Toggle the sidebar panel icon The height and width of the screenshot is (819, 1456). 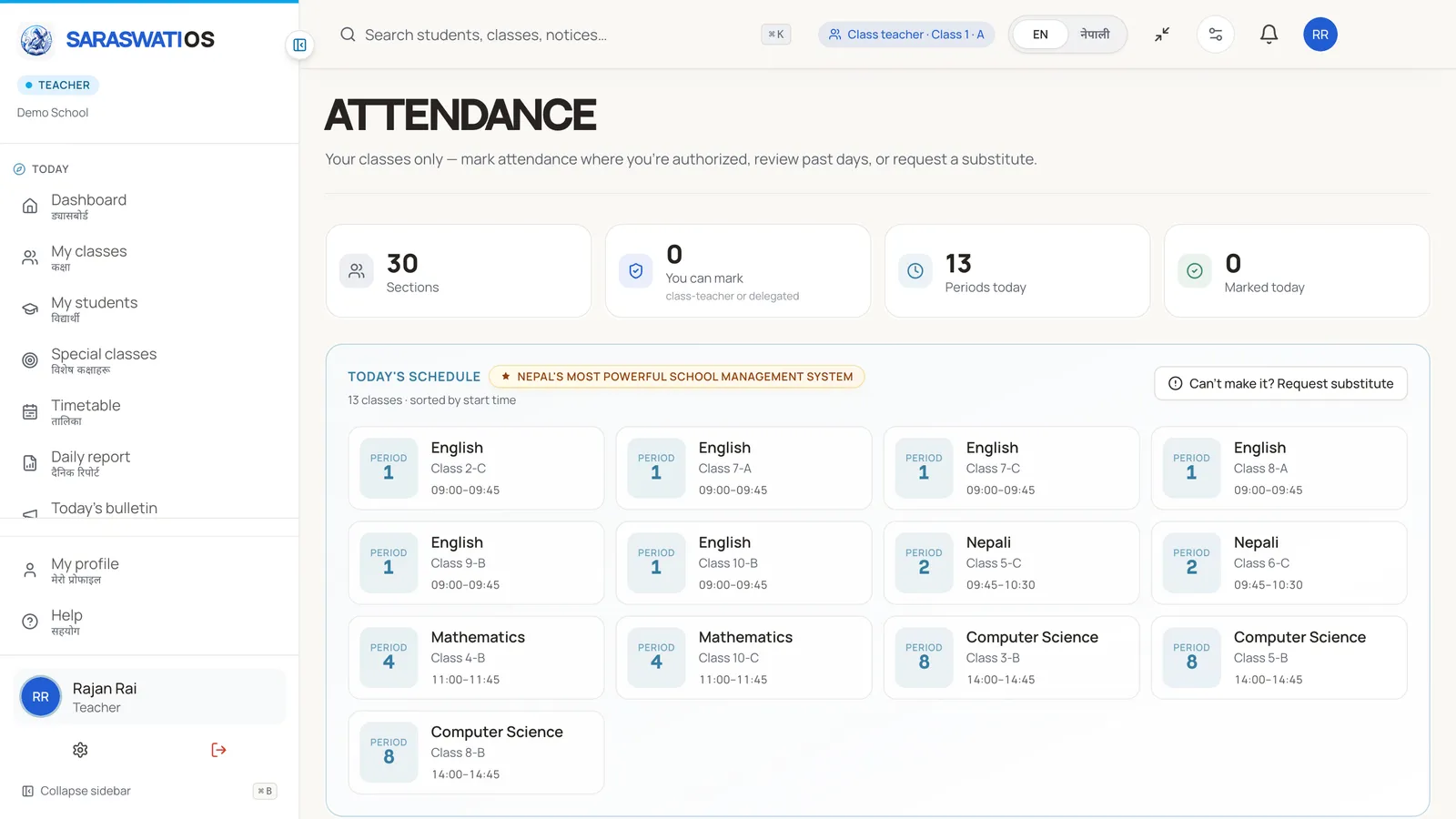(299, 45)
